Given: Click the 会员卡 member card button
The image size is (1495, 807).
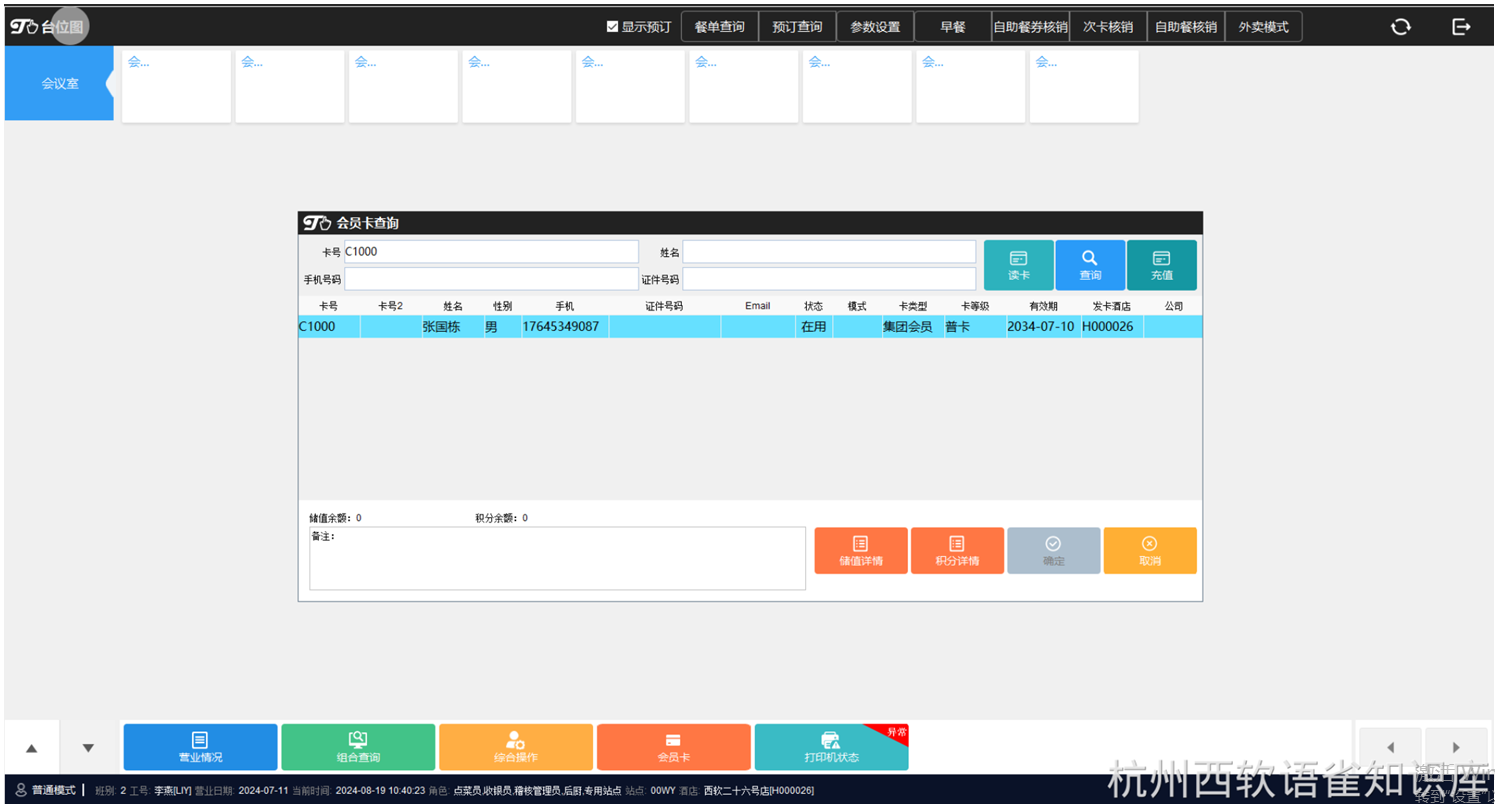Looking at the screenshot, I should [x=673, y=747].
